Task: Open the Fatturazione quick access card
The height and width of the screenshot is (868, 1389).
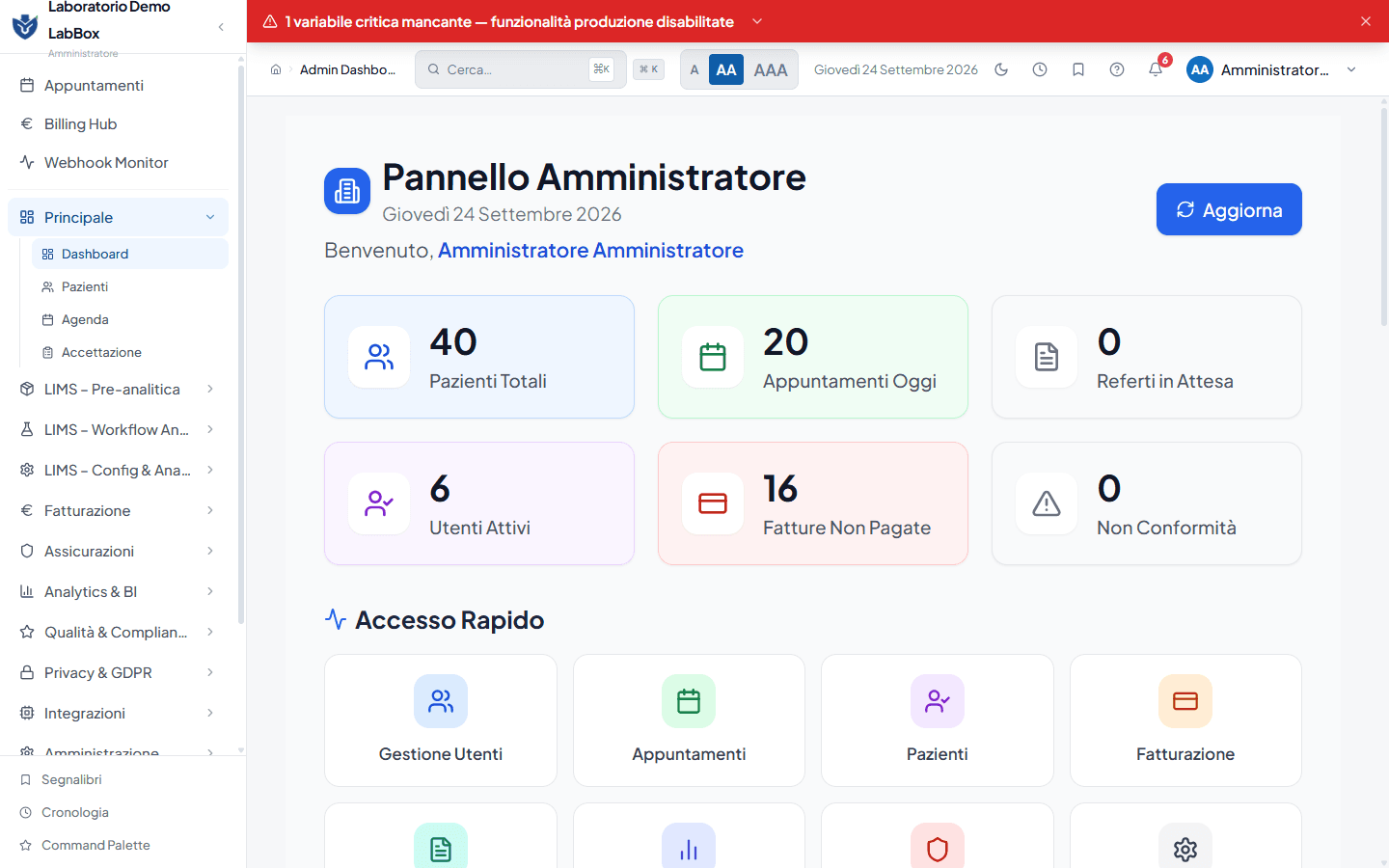Action: 1185,720
